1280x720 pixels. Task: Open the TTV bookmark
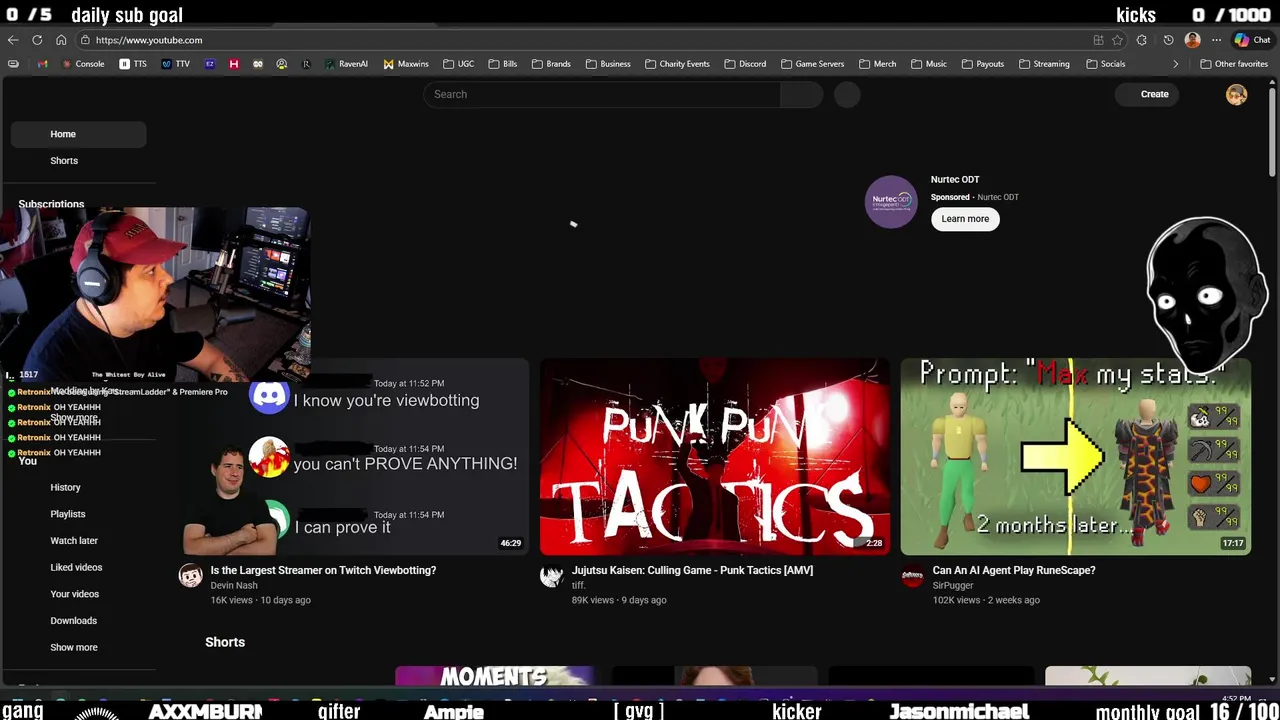[176, 64]
